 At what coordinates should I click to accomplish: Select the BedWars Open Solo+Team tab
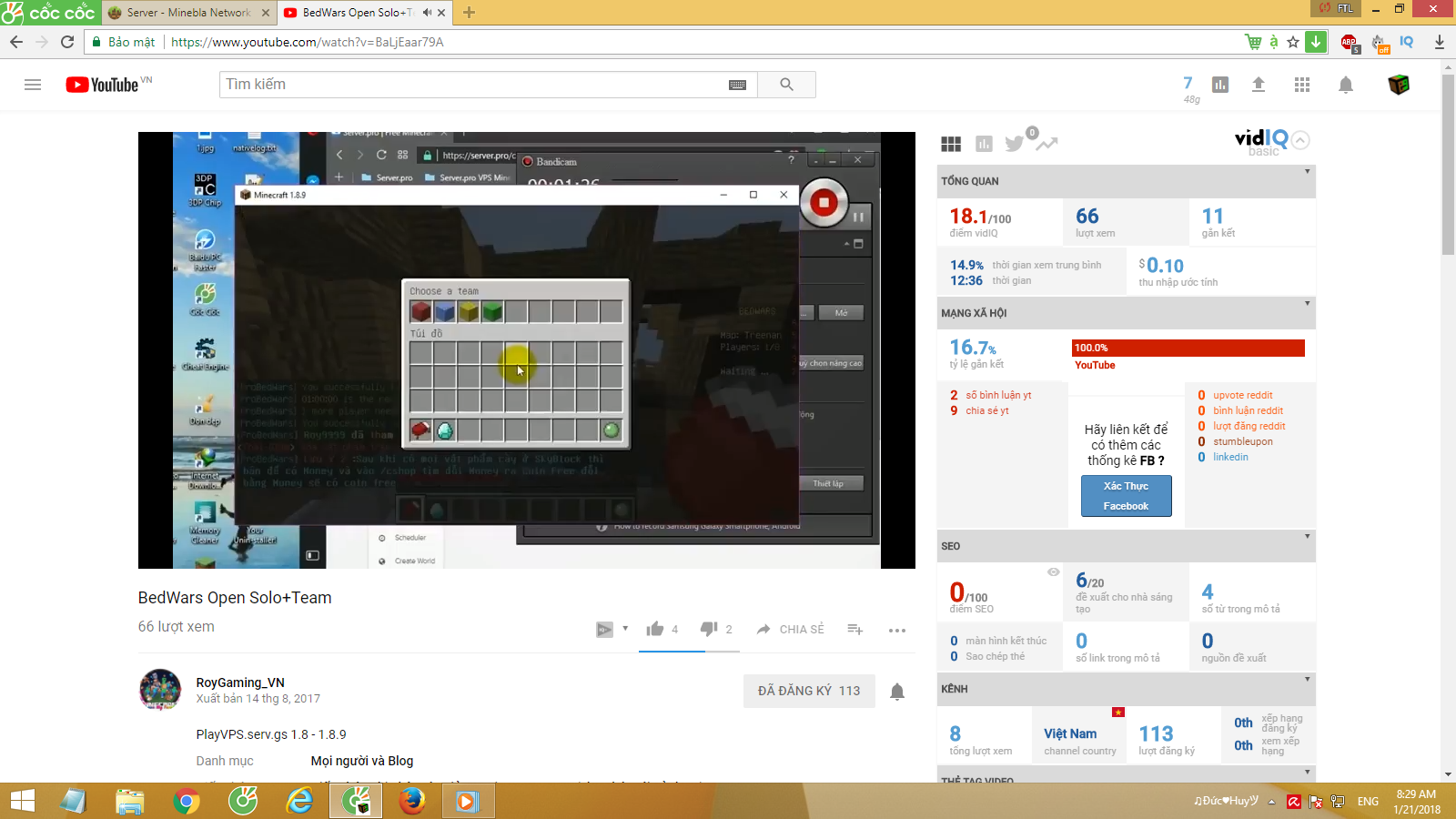click(x=357, y=13)
